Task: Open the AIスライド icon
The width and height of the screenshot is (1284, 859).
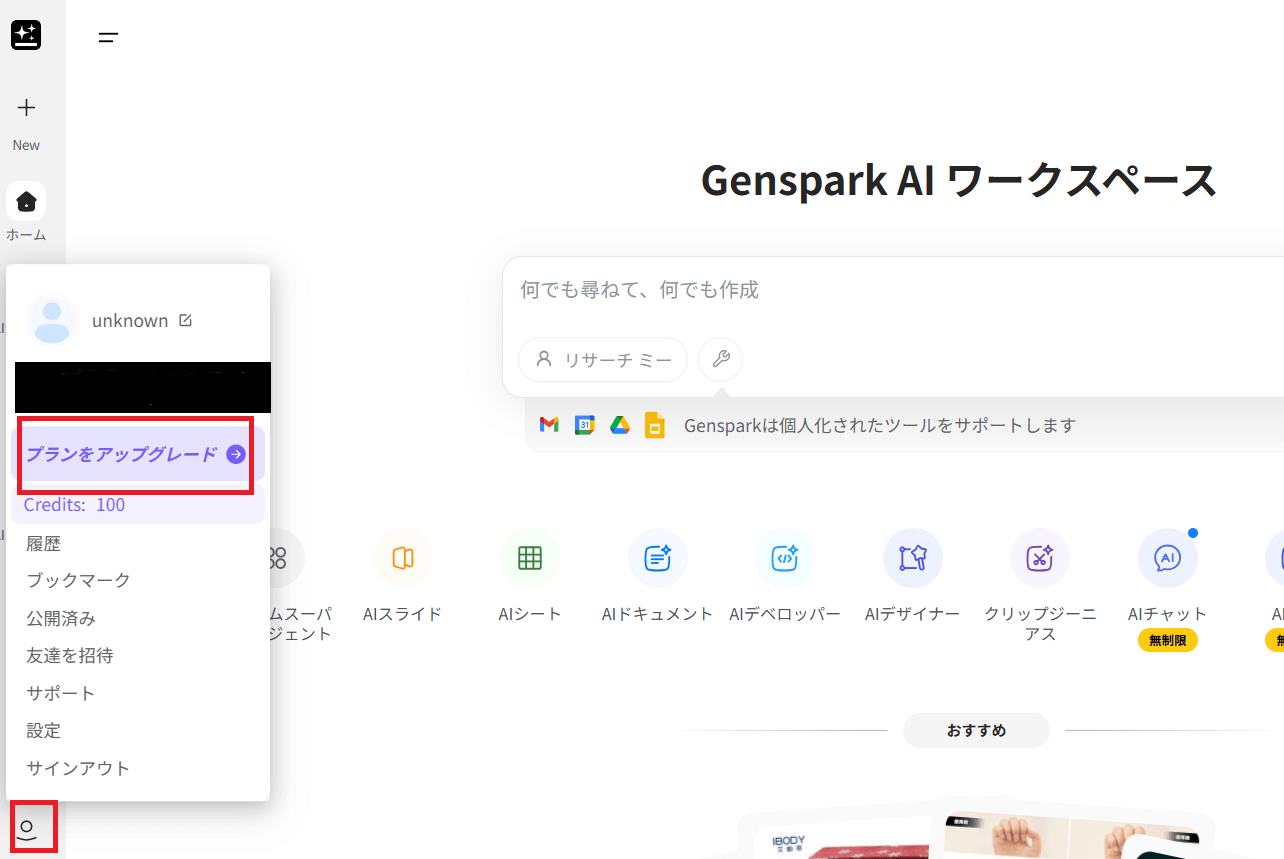Action: coord(403,558)
